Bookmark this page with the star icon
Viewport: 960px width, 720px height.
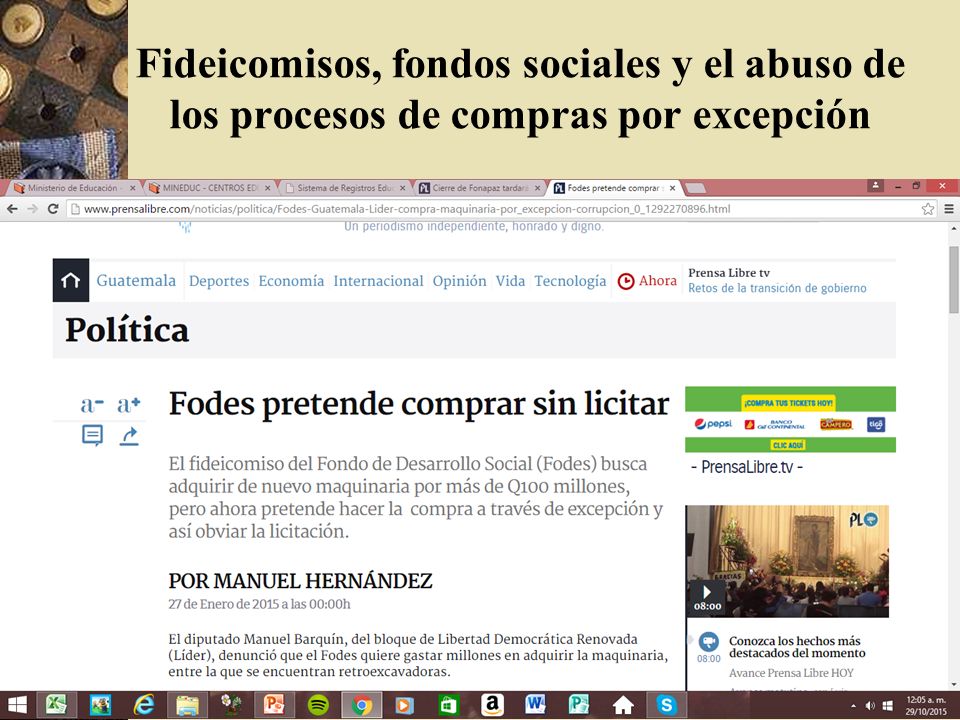click(x=928, y=209)
